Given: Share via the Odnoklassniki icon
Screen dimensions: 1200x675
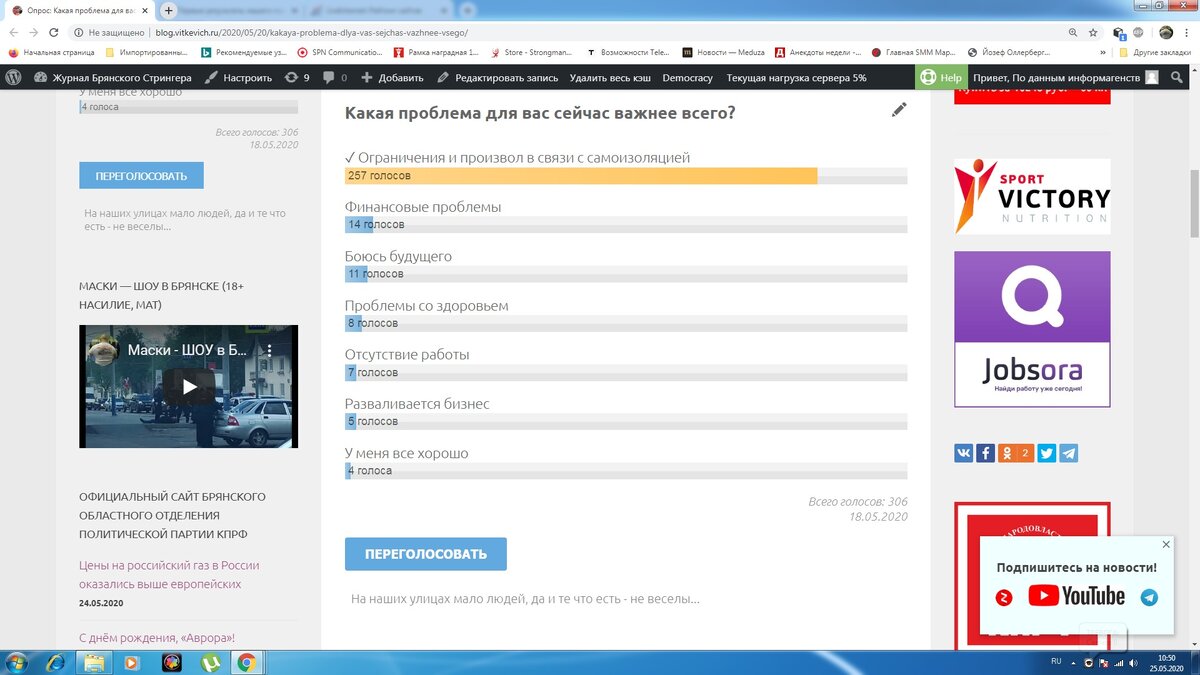Looking at the screenshot, I should coord(1016,453).
